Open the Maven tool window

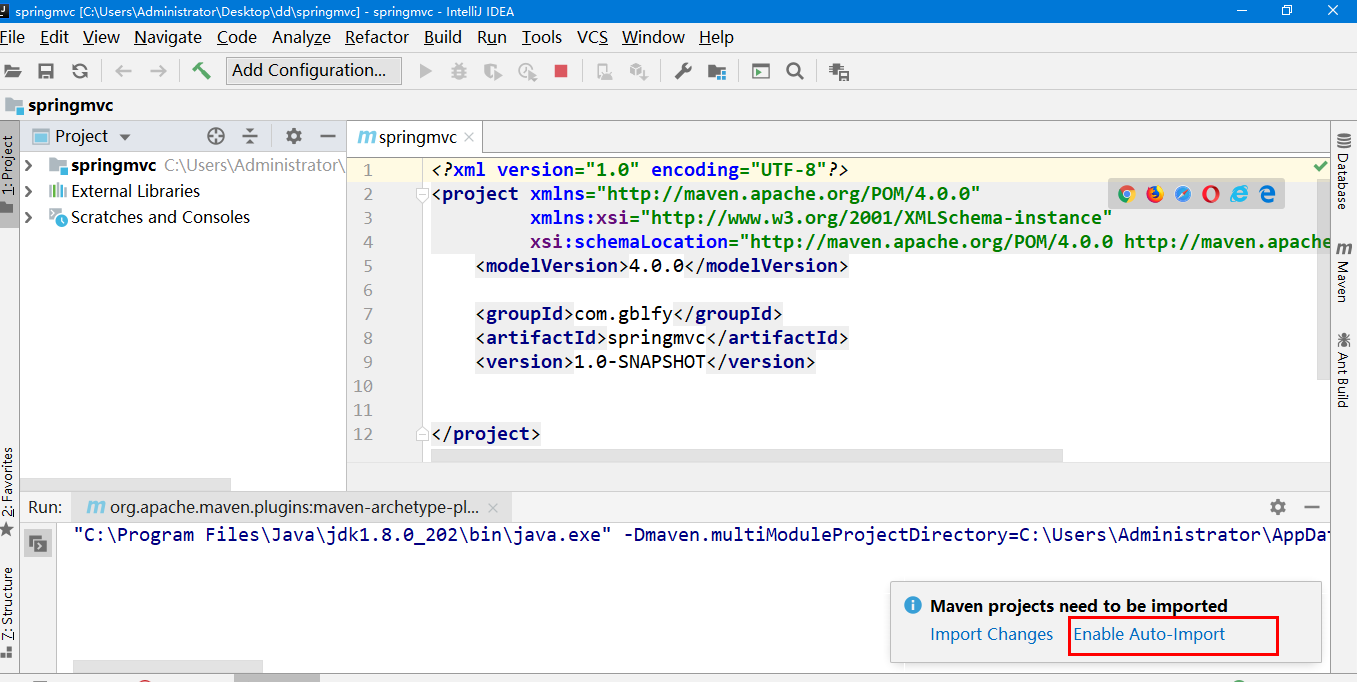click(1343, 272)
